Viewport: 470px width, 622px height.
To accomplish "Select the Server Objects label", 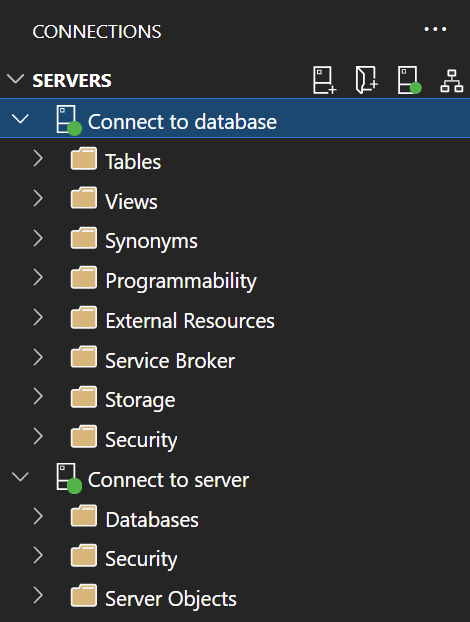I will click(171, 599).
